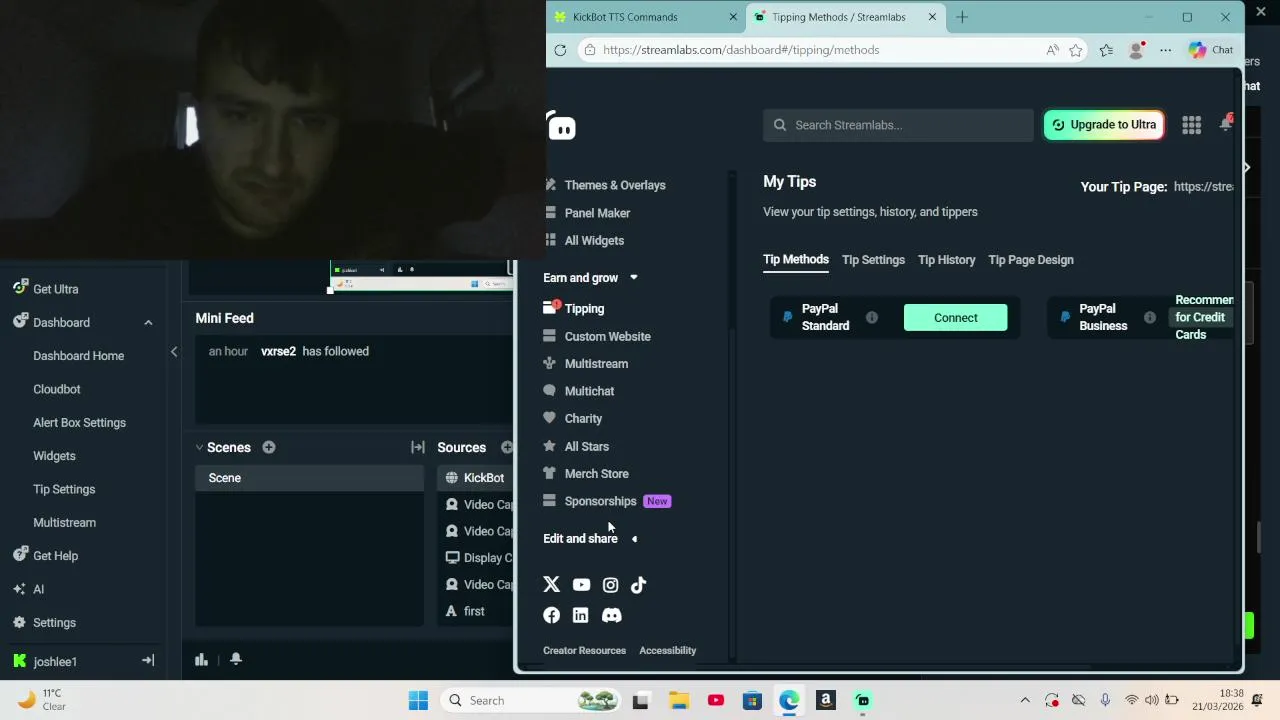Click the bell icon in the desktop app footer
Screen dimensions: 1280x720
click(x=236, y=659)
